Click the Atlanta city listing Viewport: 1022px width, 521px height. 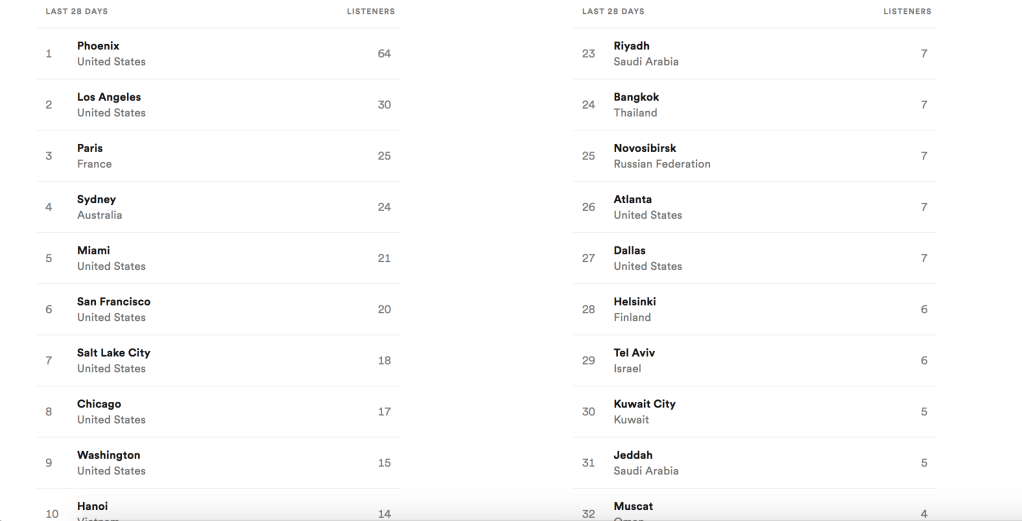(x=754, y=207)
